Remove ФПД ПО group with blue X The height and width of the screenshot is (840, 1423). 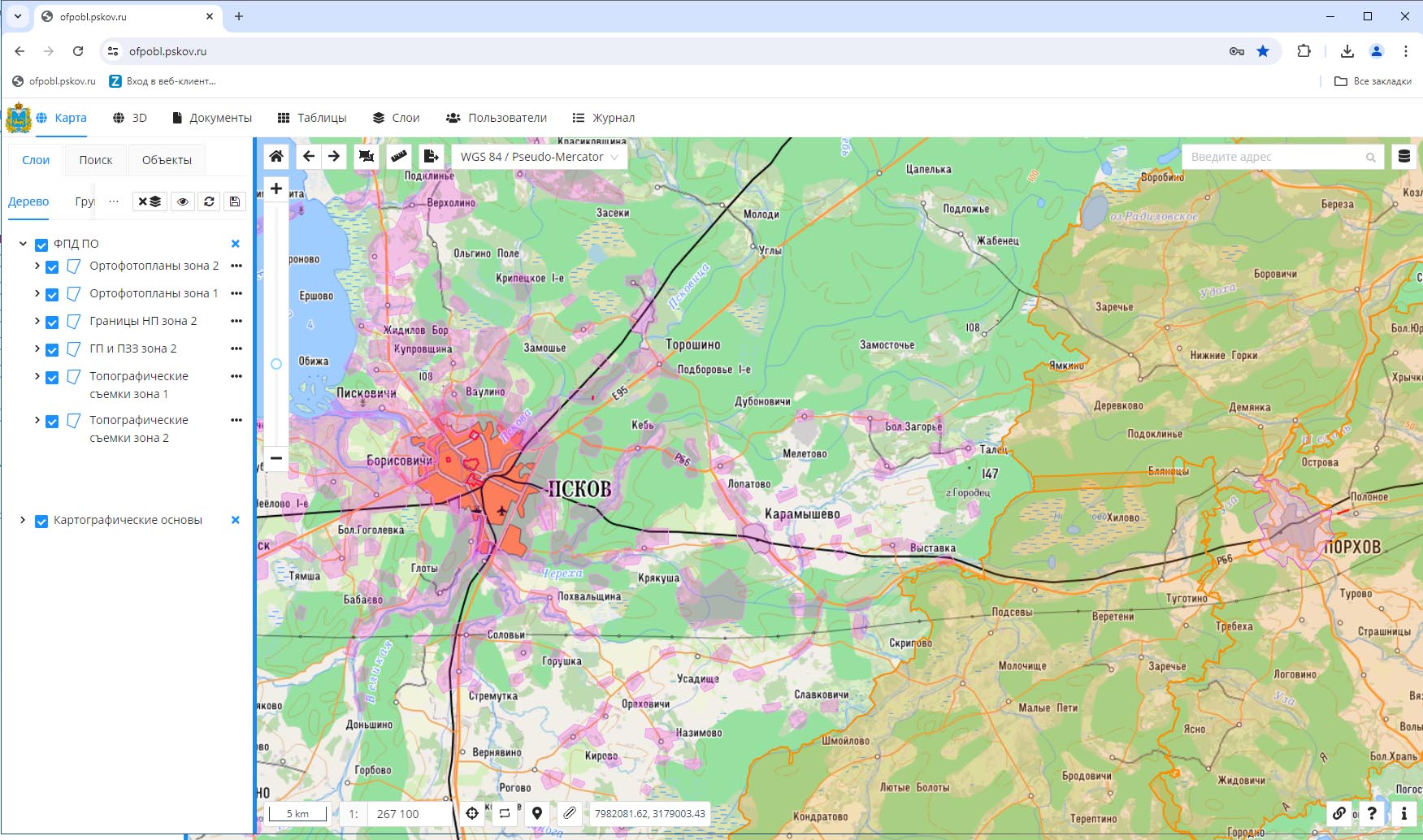coord(236,244)
